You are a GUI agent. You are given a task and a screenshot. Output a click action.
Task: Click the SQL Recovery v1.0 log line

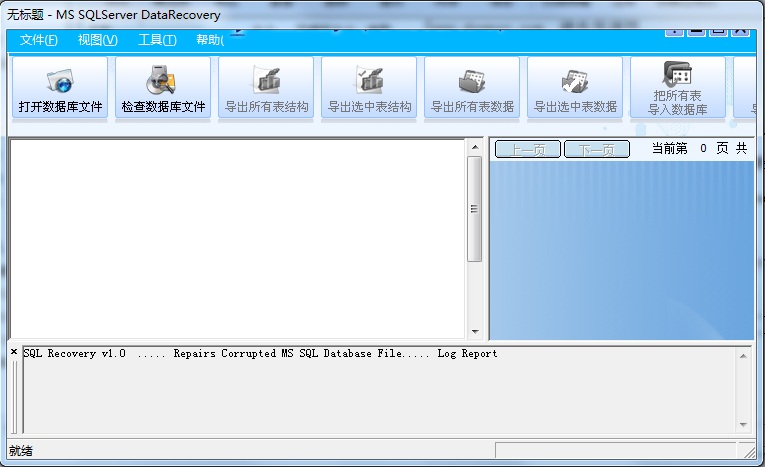[260, 353]
